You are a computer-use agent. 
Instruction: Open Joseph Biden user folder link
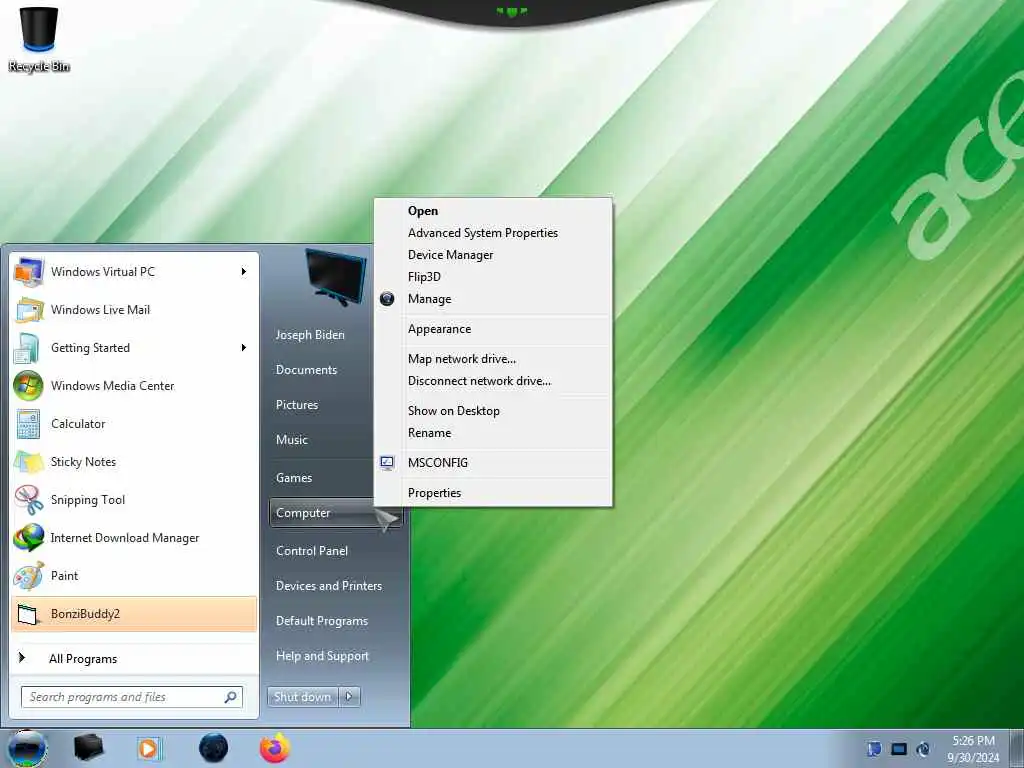click(310, 335)
